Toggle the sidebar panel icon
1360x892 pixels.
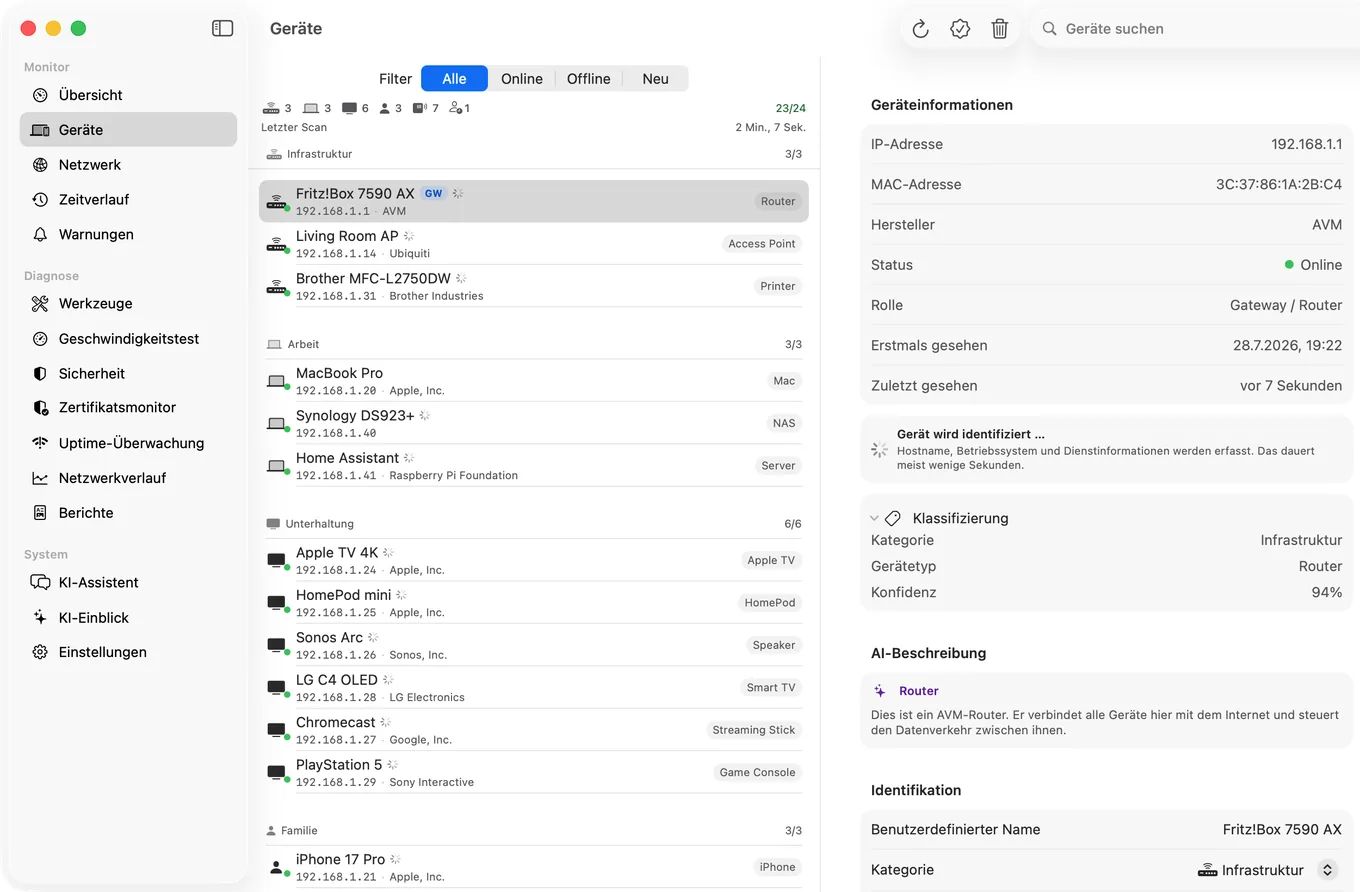tap(223, 29)
